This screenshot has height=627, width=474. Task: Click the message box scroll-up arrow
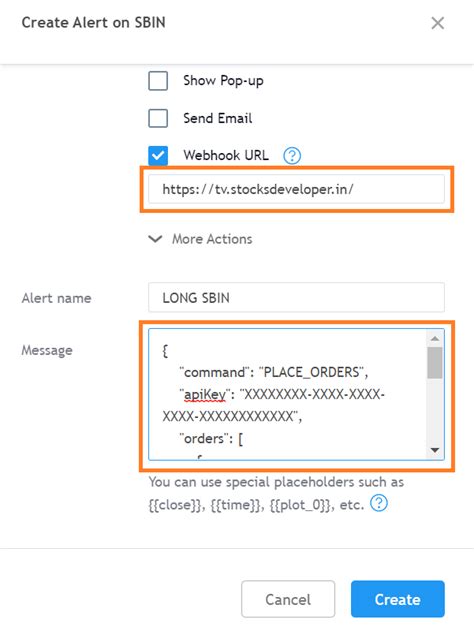pyautogui.click(x=435, y=339)
